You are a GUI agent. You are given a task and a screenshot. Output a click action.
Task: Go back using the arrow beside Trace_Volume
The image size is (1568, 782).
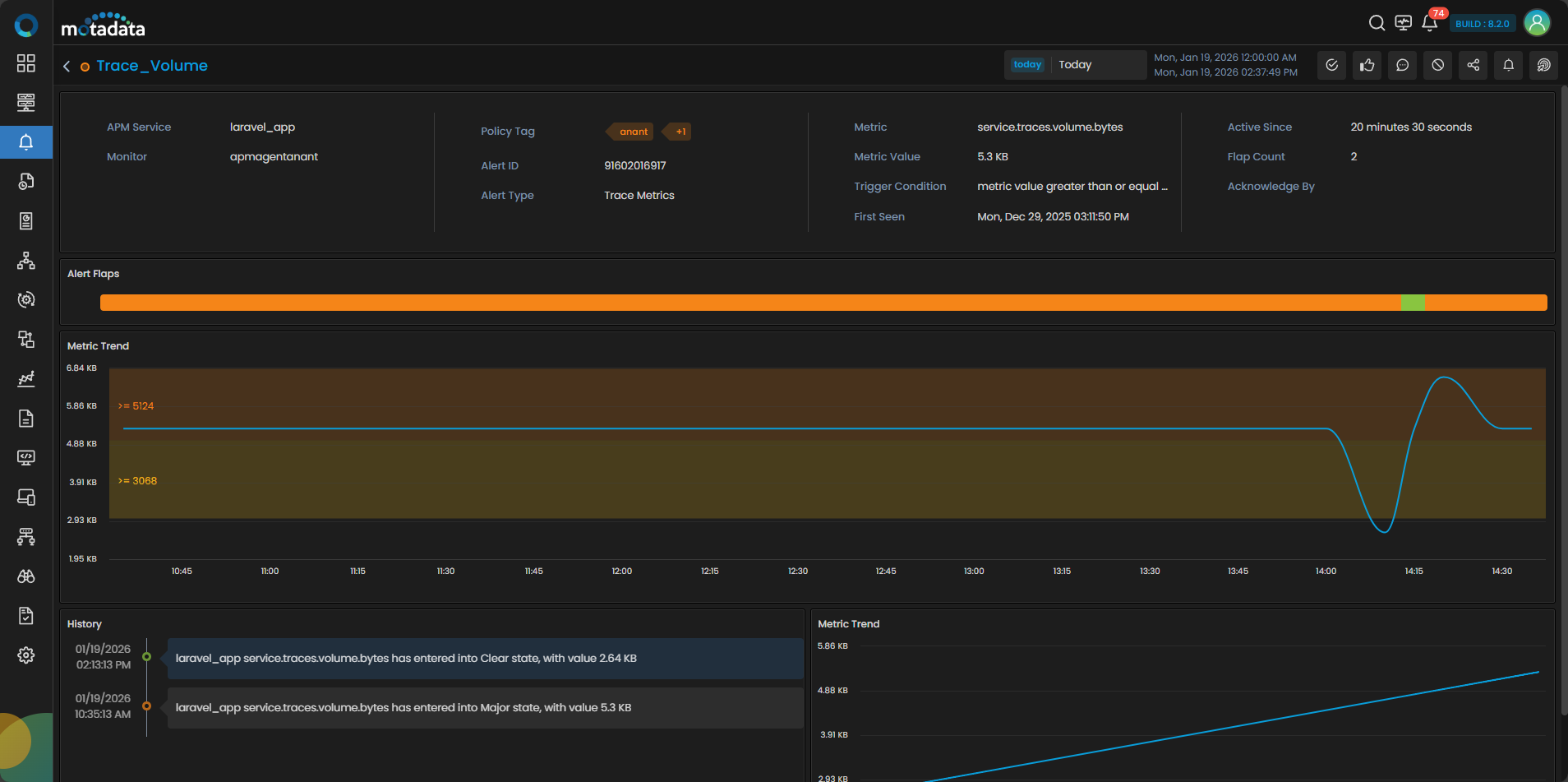(67, 66)
